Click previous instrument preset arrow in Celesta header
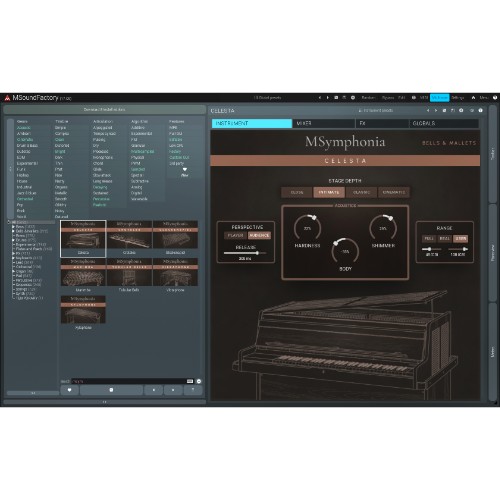Screen dimensions: 500x500 click(x=428, y=110)
